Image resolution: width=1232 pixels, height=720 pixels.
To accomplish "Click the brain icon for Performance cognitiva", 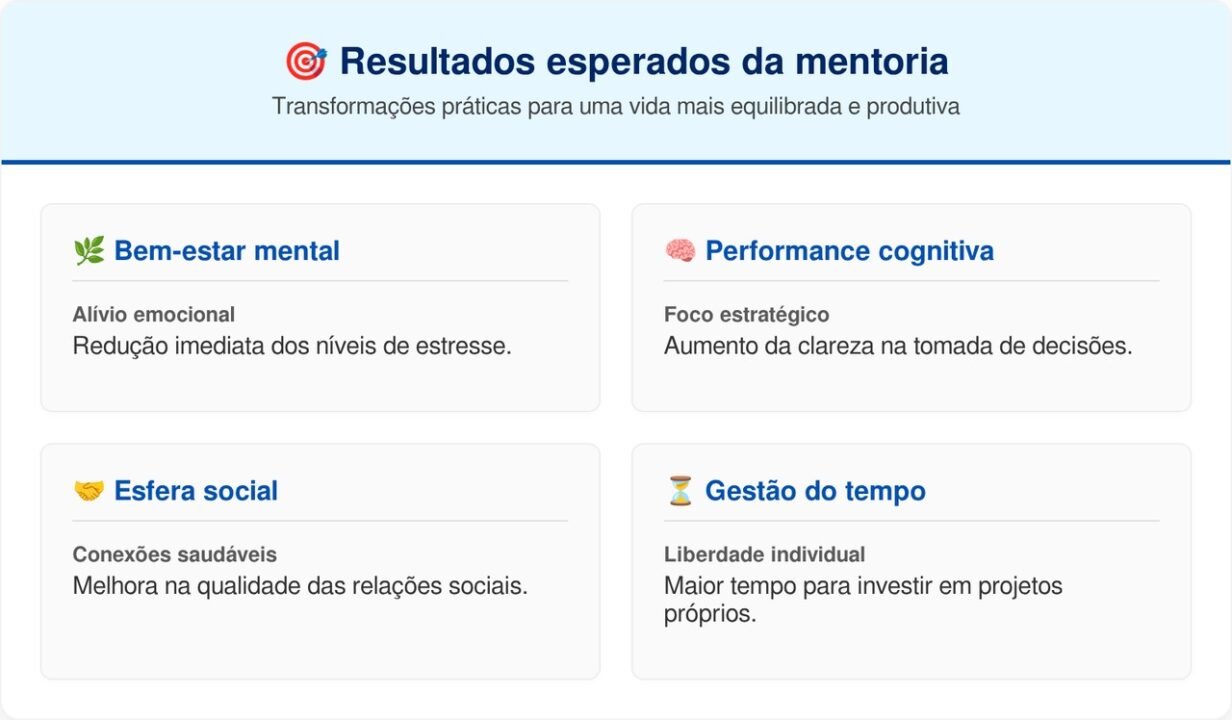I will (x=680, y=251).
